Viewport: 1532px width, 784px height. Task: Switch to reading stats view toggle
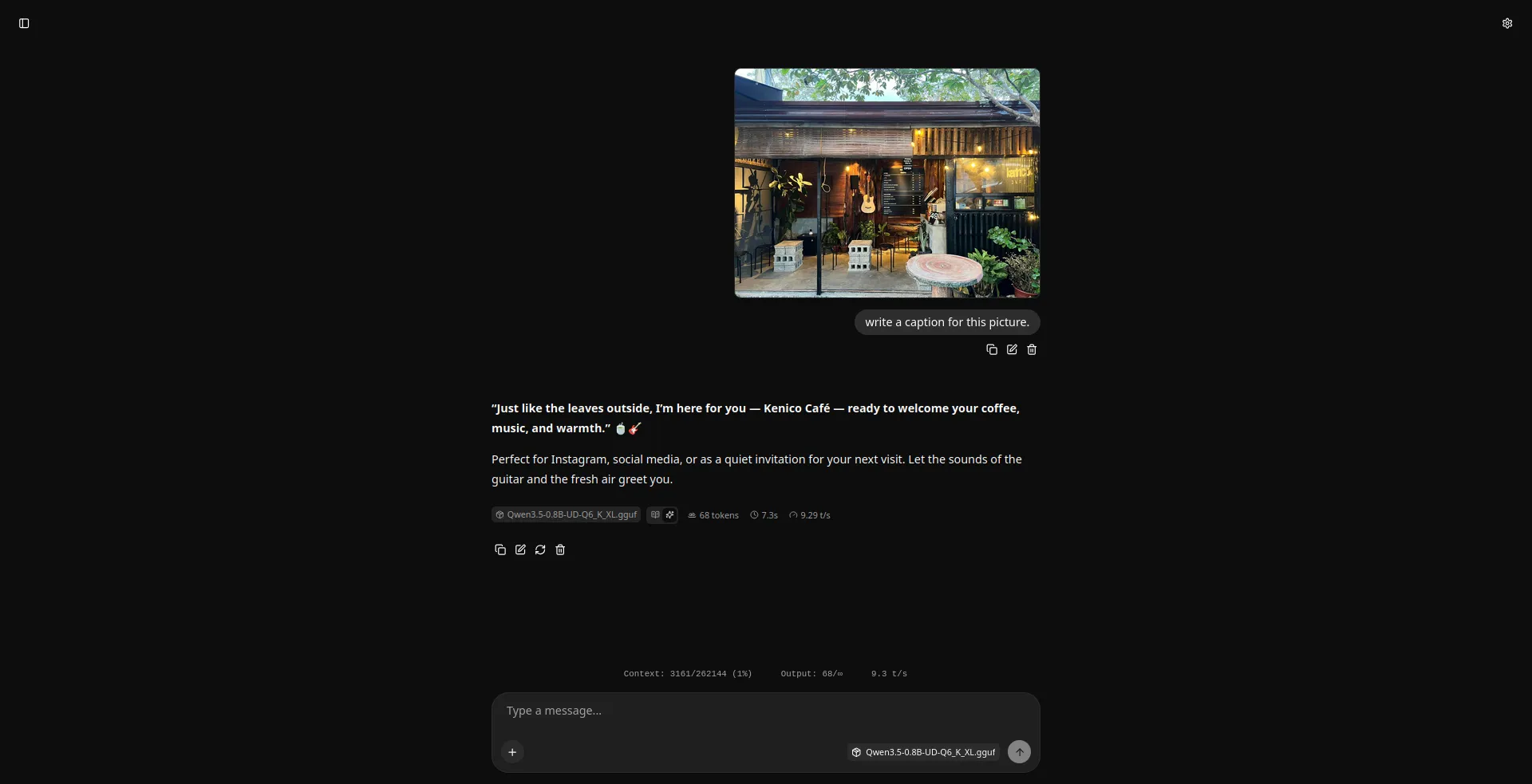click(x=655, y=514)
